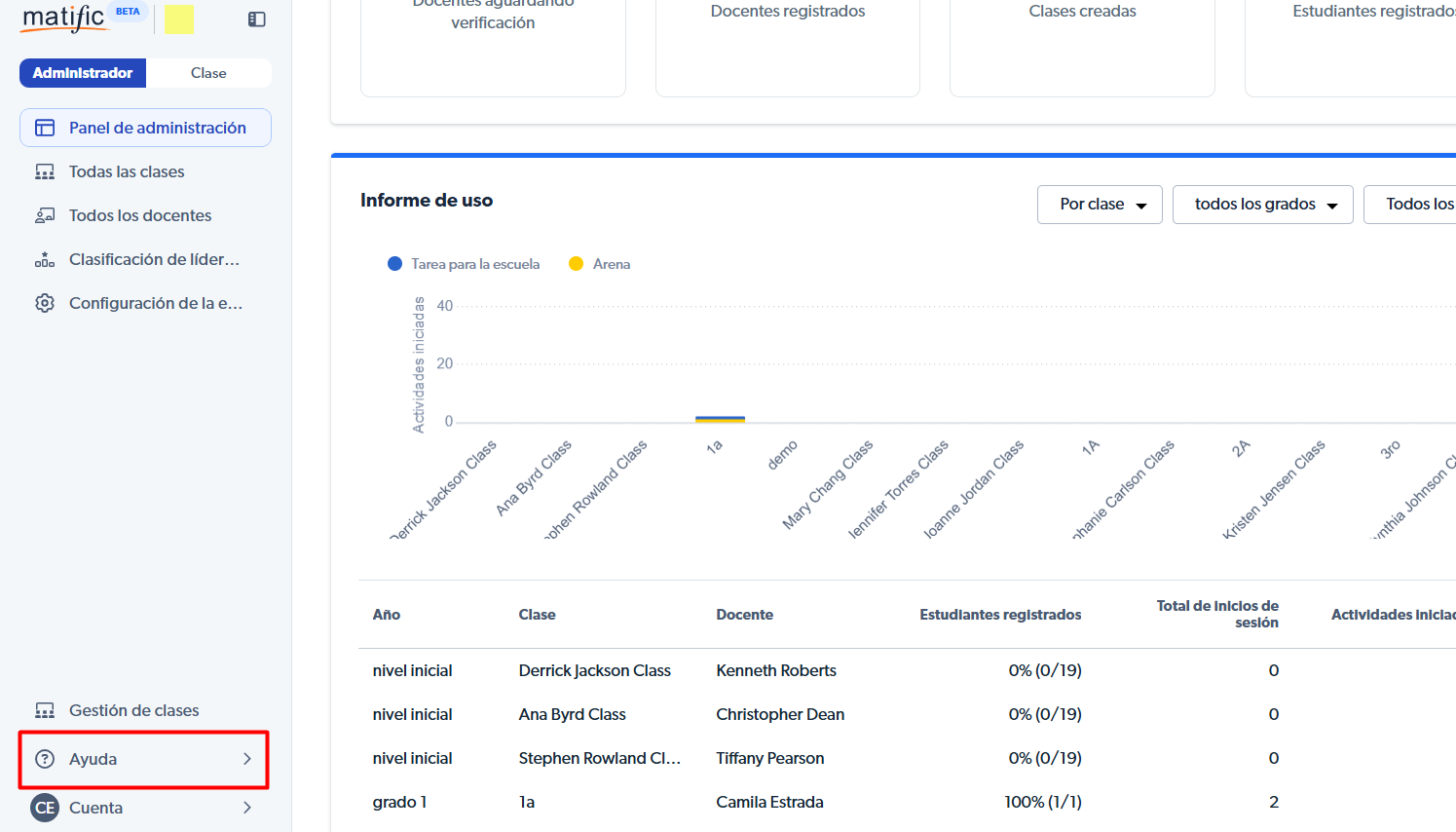Click the Configuración gear icon
This screenshot has width=1456, height=832.
point(45,303)
